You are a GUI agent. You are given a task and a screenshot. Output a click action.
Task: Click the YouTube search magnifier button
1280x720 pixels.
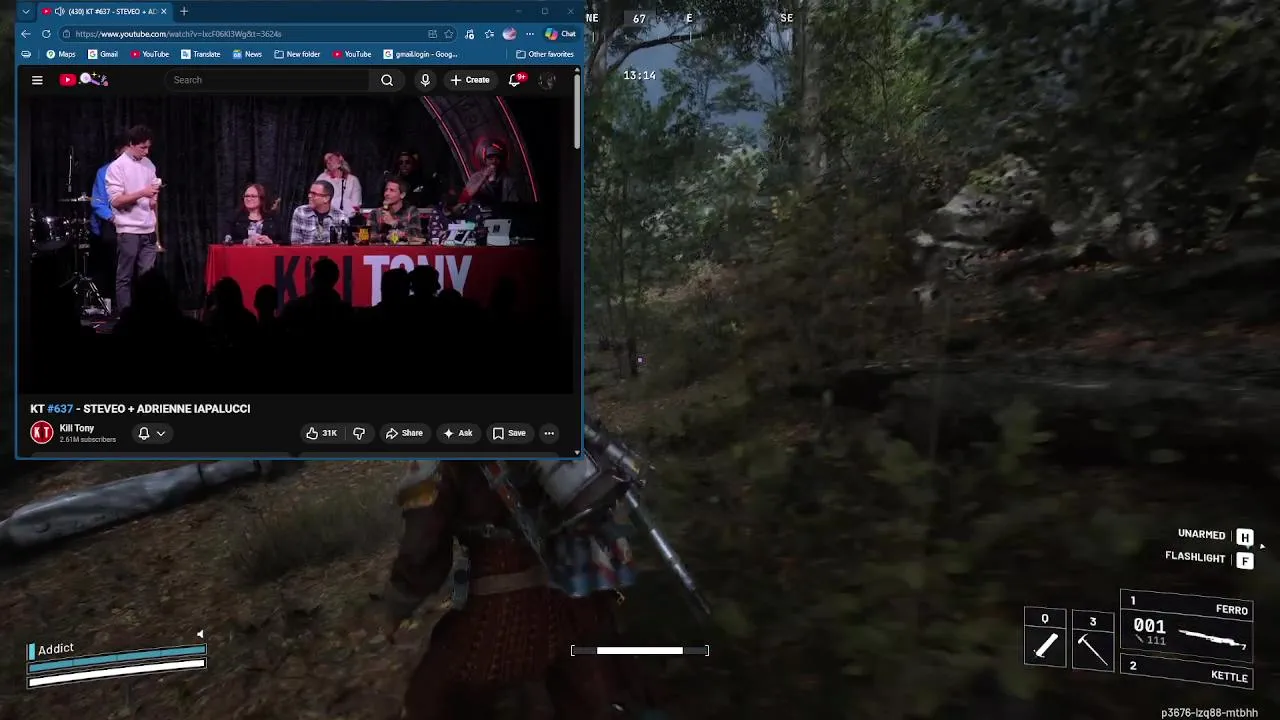387,80
